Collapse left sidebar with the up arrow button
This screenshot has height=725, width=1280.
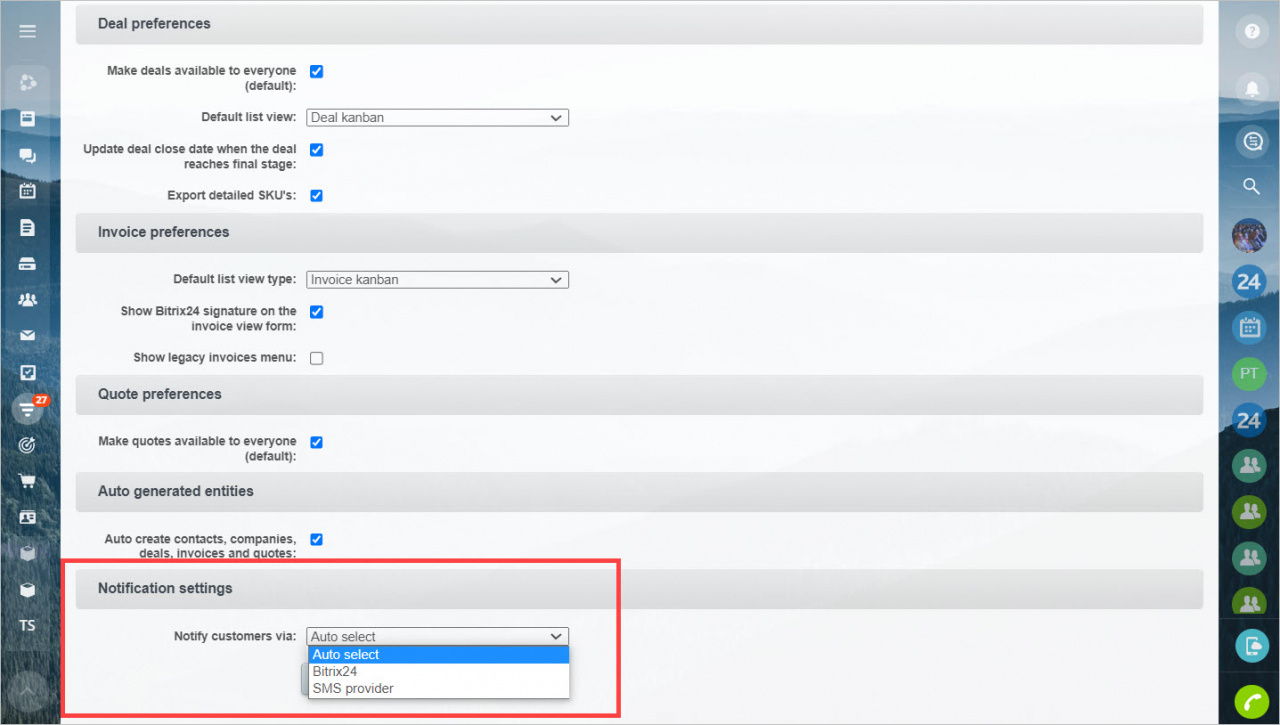coord(28,689)
